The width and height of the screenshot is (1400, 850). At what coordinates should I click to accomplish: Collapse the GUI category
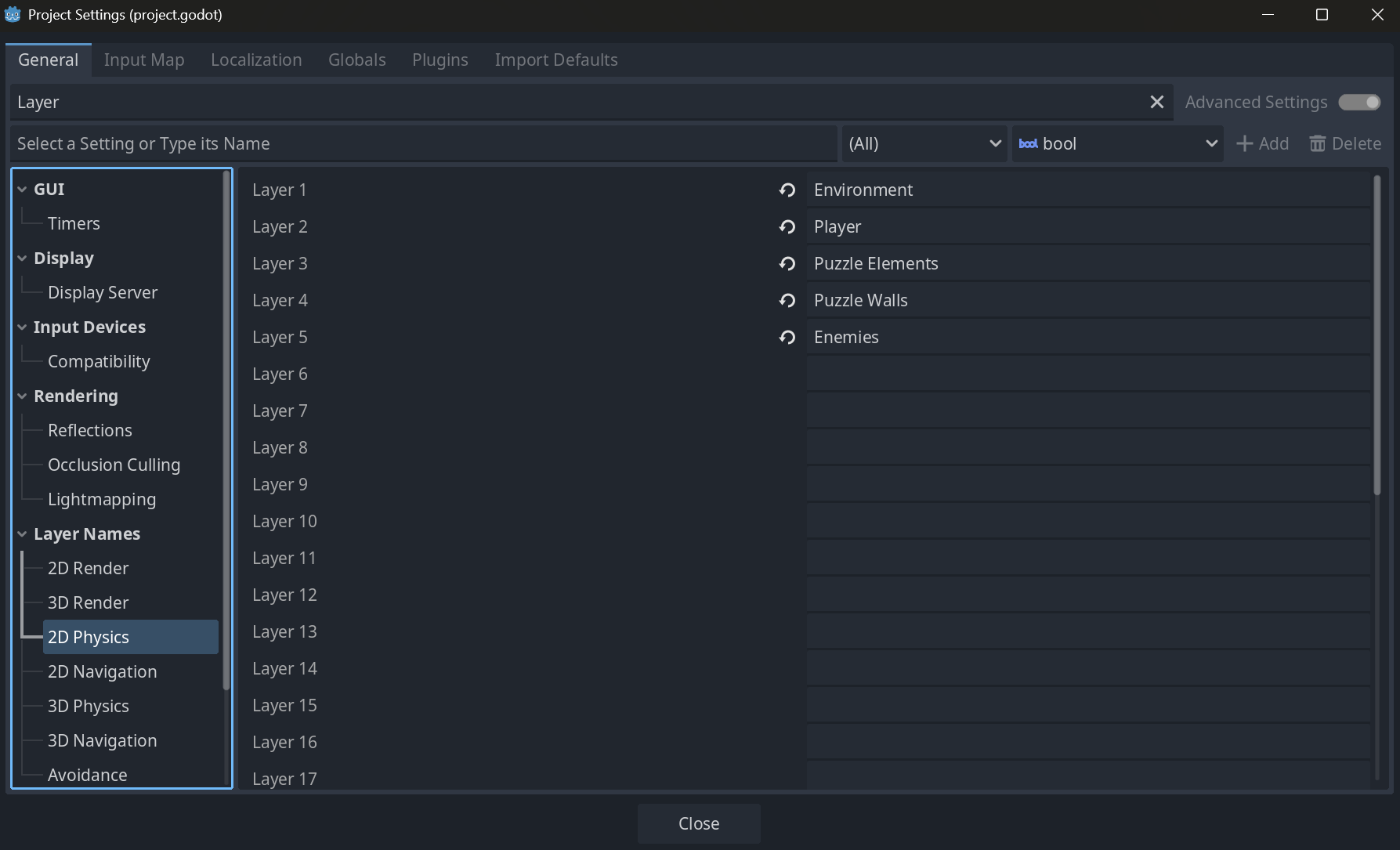pos(22,190)
